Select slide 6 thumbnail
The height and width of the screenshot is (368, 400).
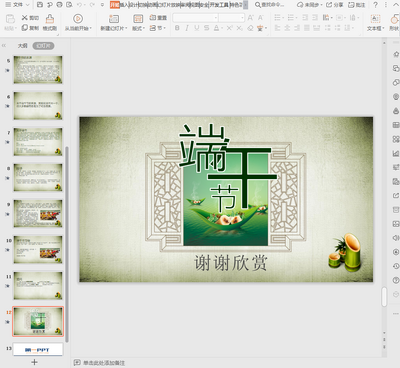[38, 105]
